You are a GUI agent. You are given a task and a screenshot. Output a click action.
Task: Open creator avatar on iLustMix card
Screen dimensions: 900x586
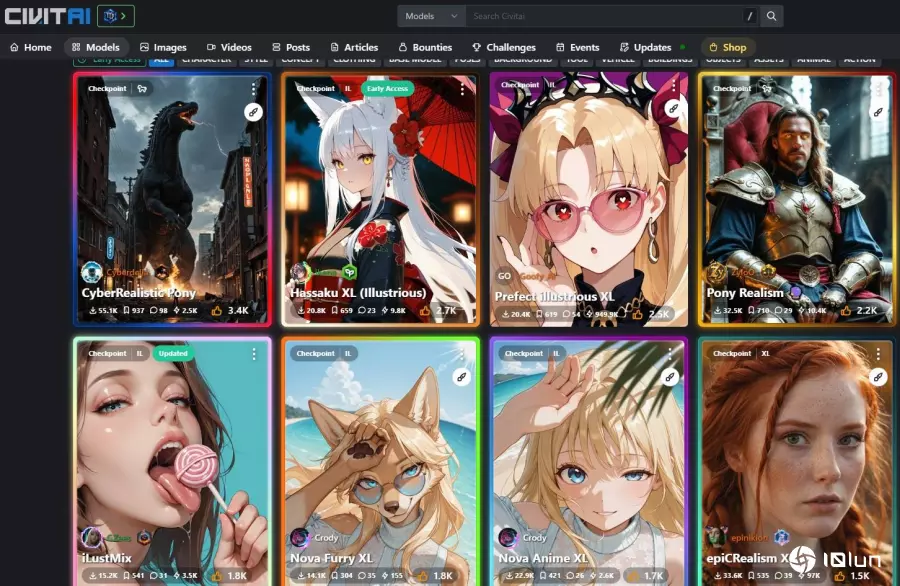(x=92, y=537)
